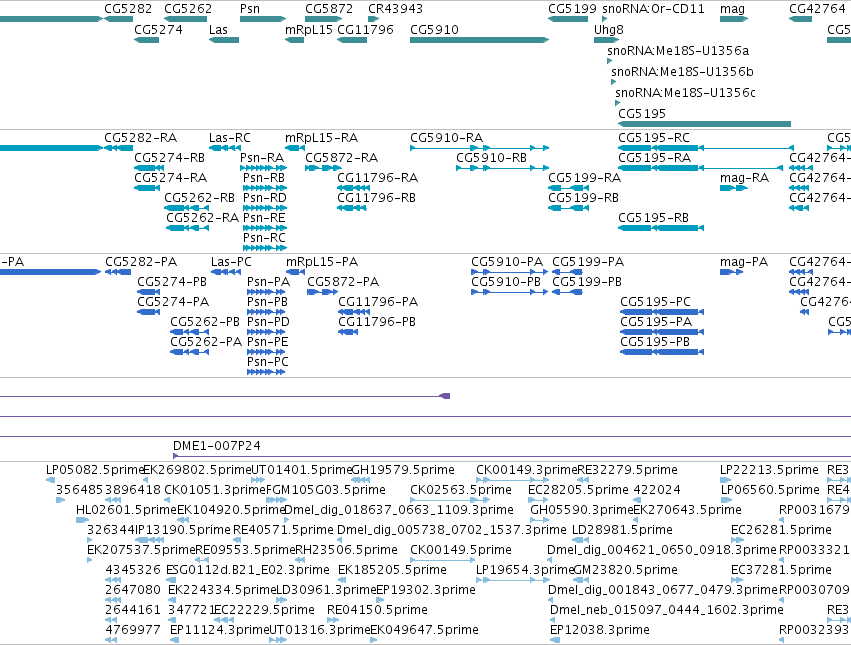Select EST LP05082.5prime
The height and width of the screenshot is (645, 851).
tap(94, 470)
